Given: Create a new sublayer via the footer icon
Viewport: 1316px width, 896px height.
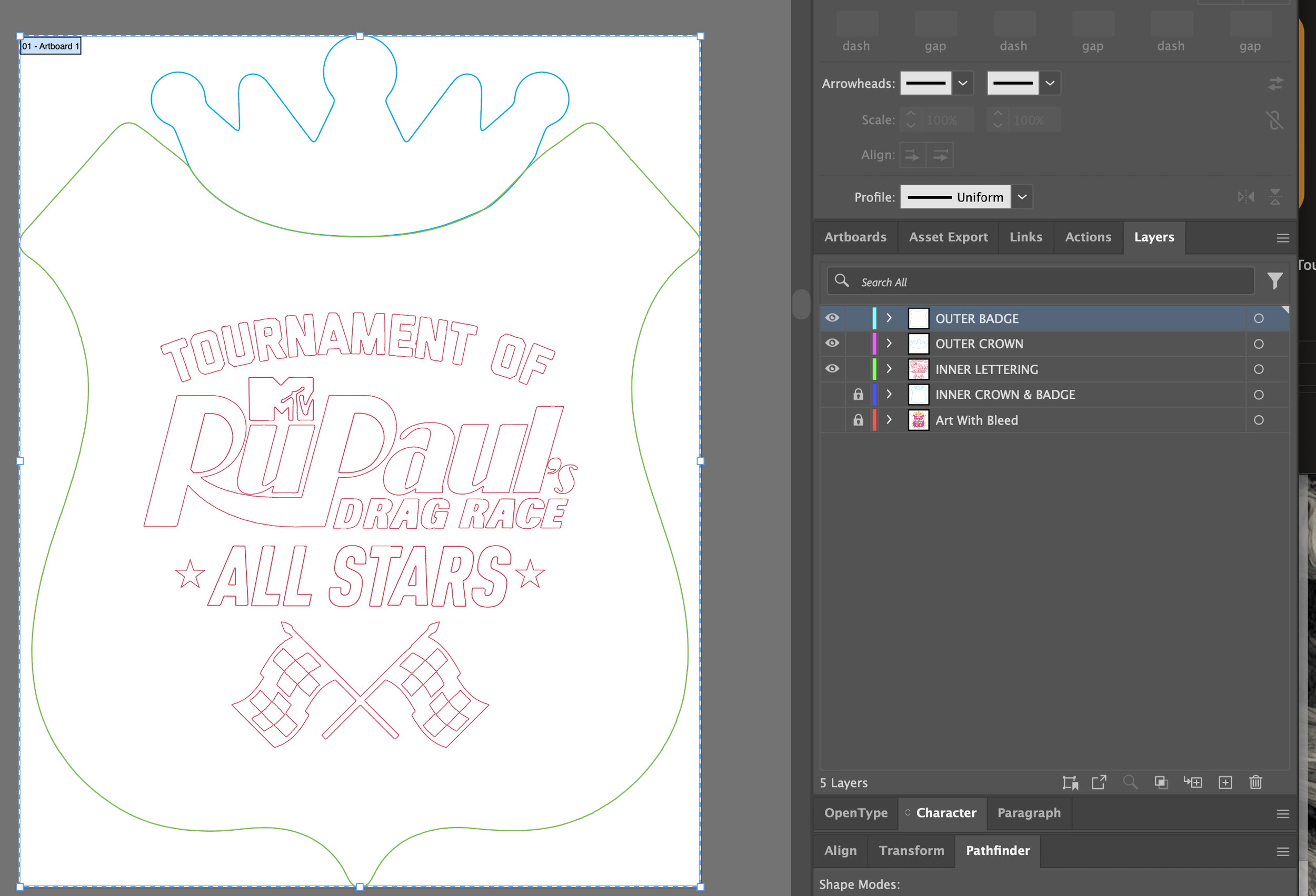Looking at the screenshot, I should pos(1192,782).
